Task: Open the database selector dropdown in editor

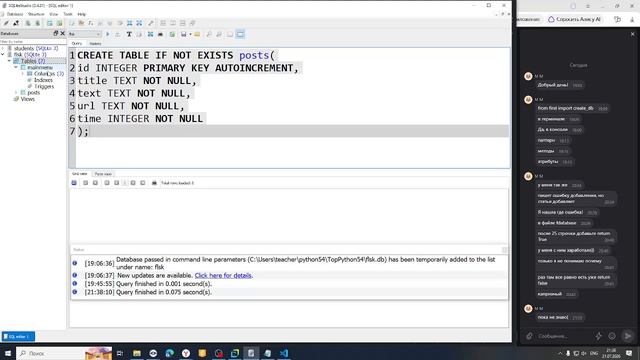Action: click(84, 34)
